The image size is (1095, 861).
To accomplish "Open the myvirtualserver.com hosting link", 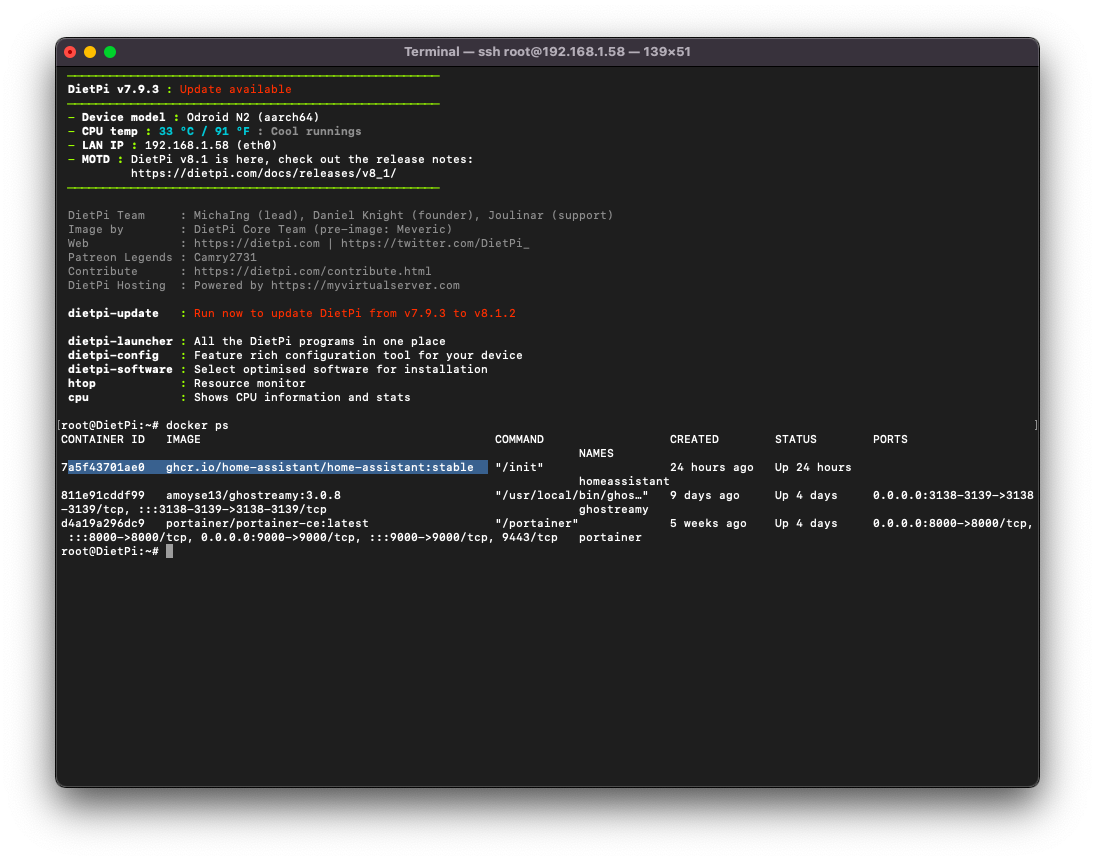I will [x=365, y=285].
